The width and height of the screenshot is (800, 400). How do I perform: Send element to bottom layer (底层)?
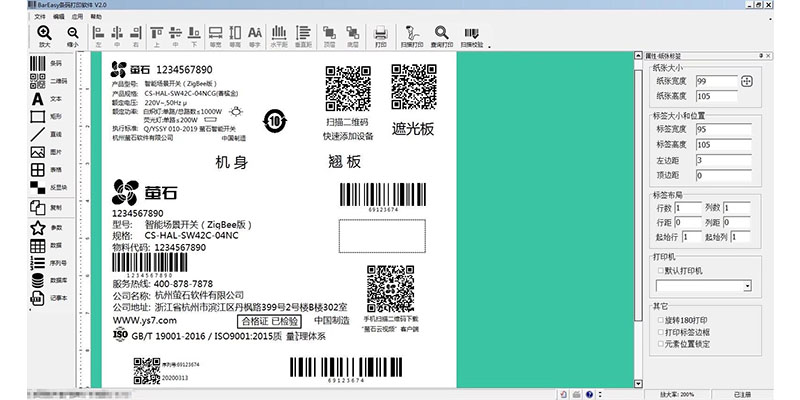(x=353, y=36)
